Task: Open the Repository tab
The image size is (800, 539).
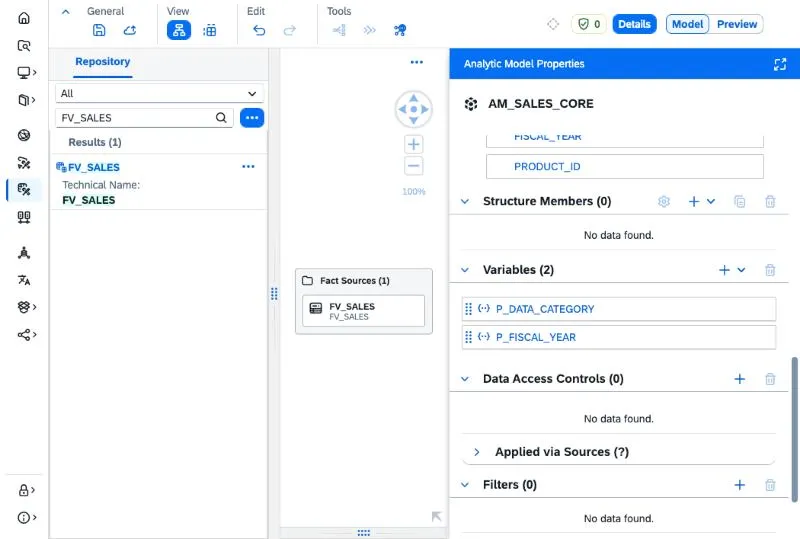Action: coord(103,61)
